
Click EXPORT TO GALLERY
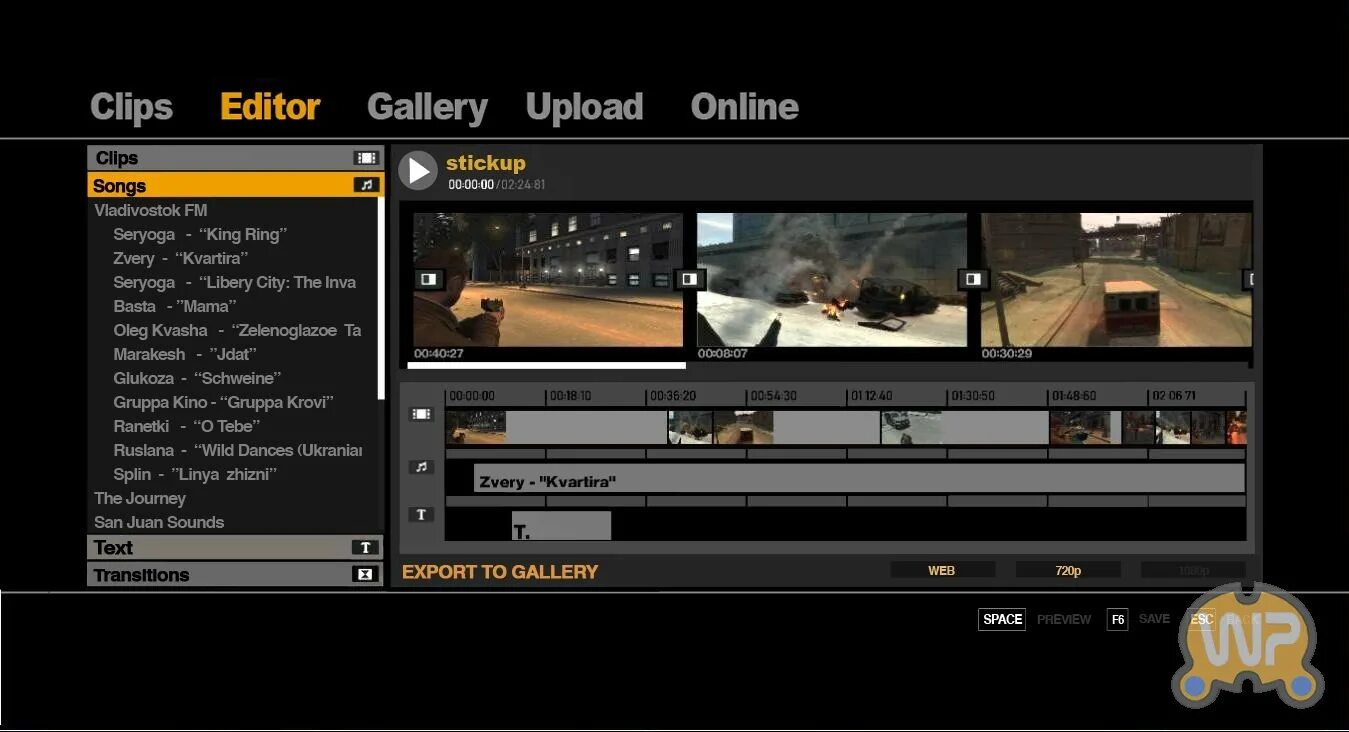coord(501,571)
